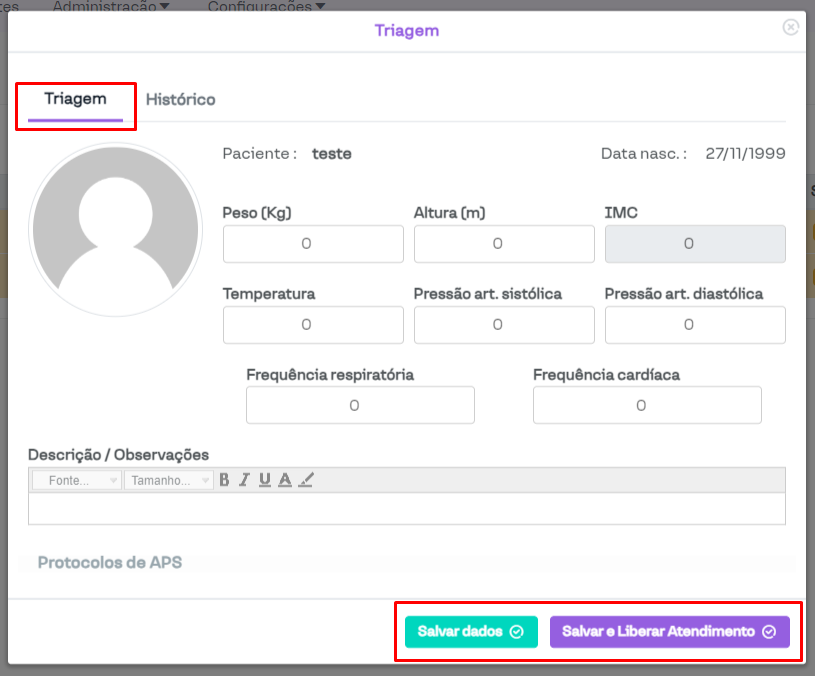Open the Fonte font dropdown

(x=77, y=481)
